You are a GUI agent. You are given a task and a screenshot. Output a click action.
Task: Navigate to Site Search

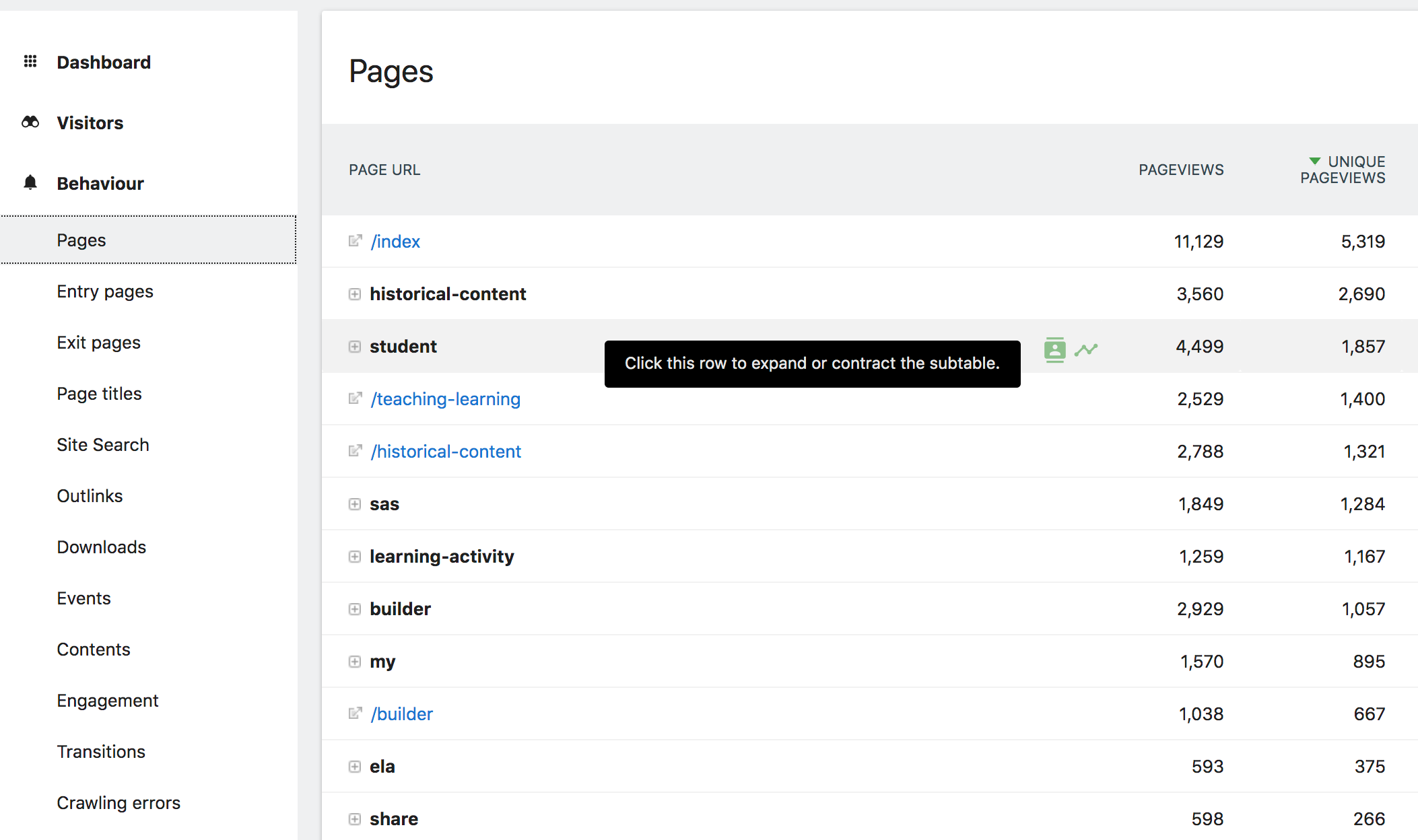point(102,444)
